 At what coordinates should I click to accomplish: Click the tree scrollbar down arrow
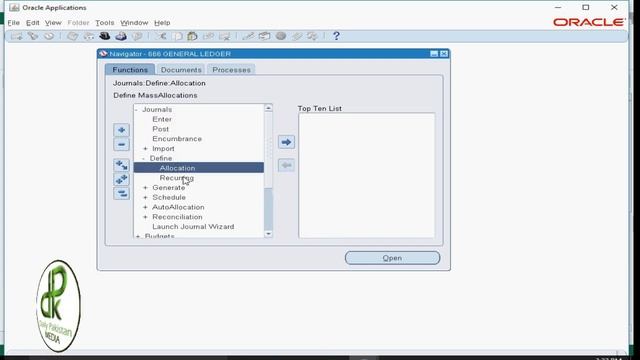(x=268, y=234)
